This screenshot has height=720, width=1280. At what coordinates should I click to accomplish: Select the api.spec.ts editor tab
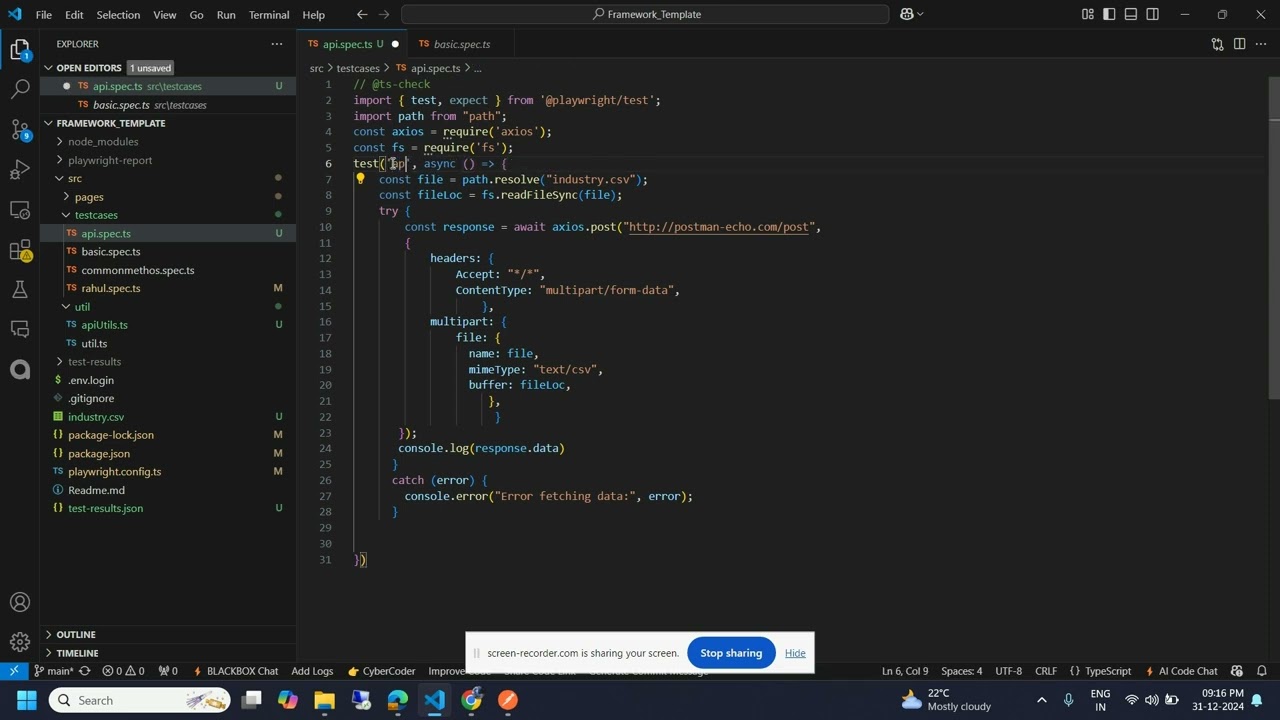[347, 44]
